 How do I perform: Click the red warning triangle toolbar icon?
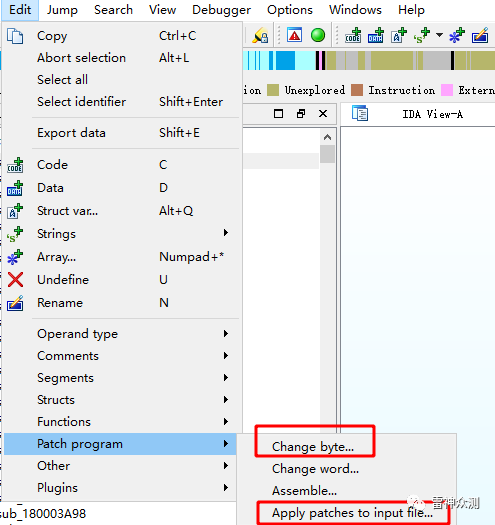point(294,35)
